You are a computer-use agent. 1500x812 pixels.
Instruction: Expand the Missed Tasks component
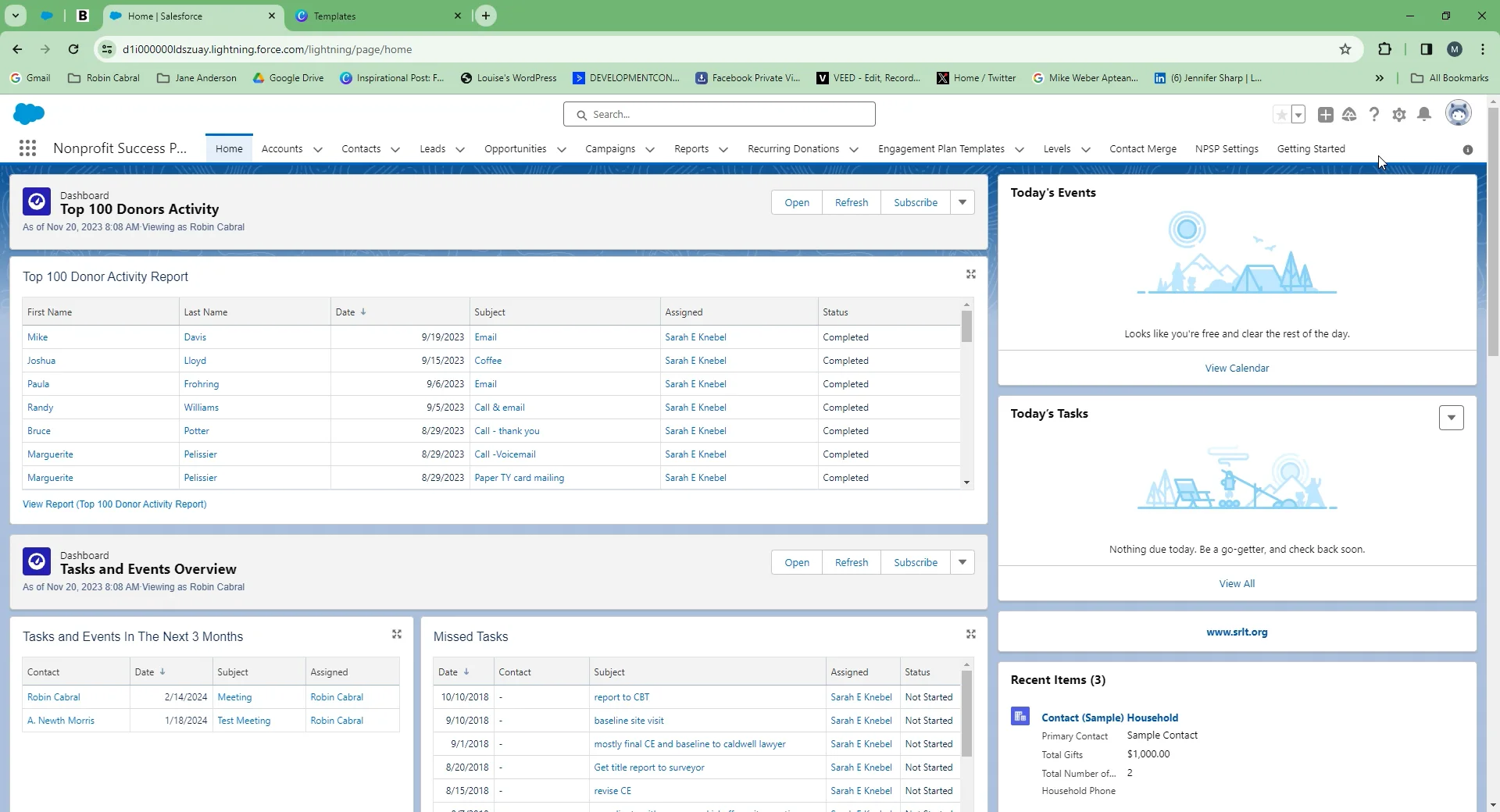971,634
